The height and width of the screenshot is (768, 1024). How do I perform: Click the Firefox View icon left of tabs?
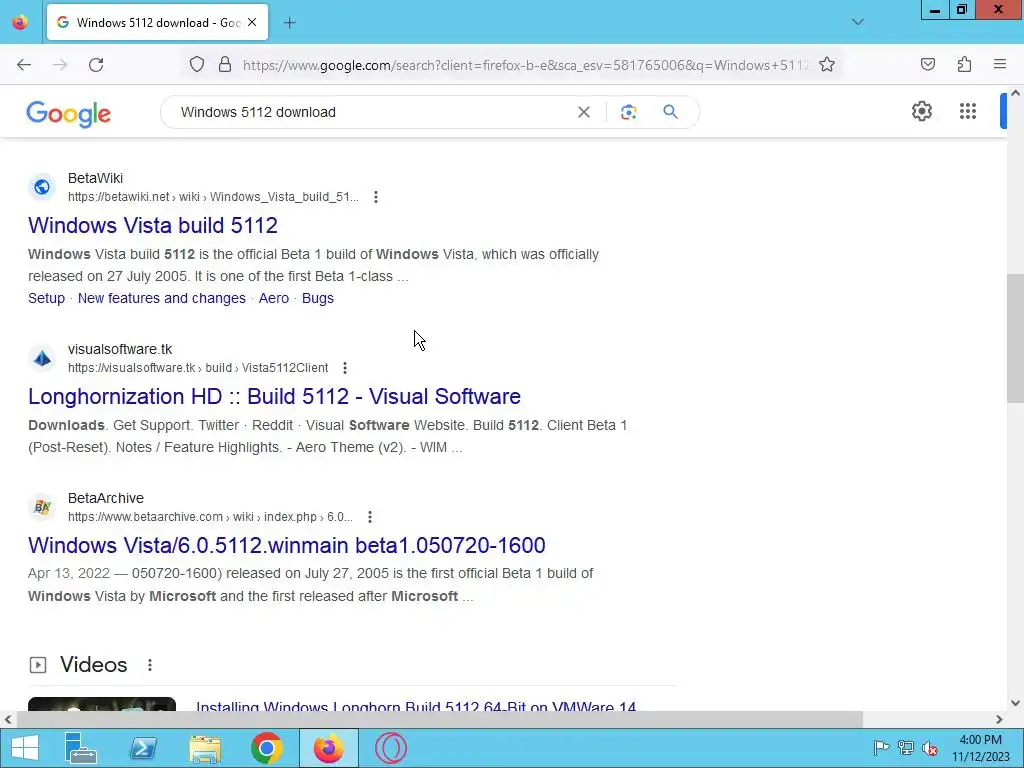[20, 22]
